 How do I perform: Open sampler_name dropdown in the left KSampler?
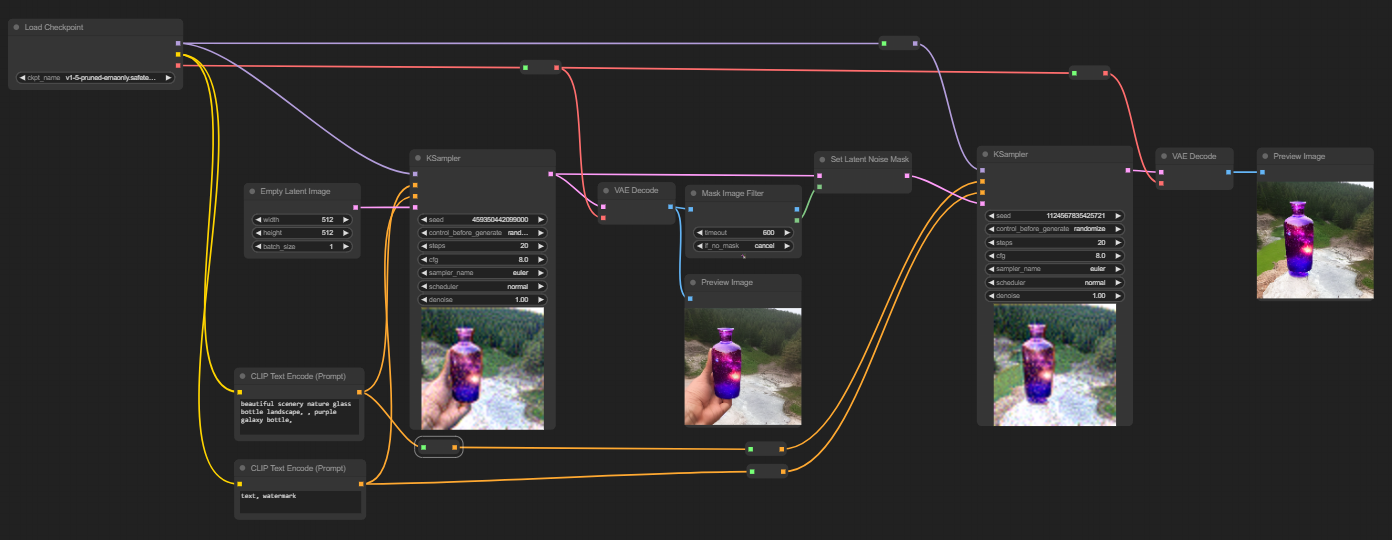coord(482,272)
